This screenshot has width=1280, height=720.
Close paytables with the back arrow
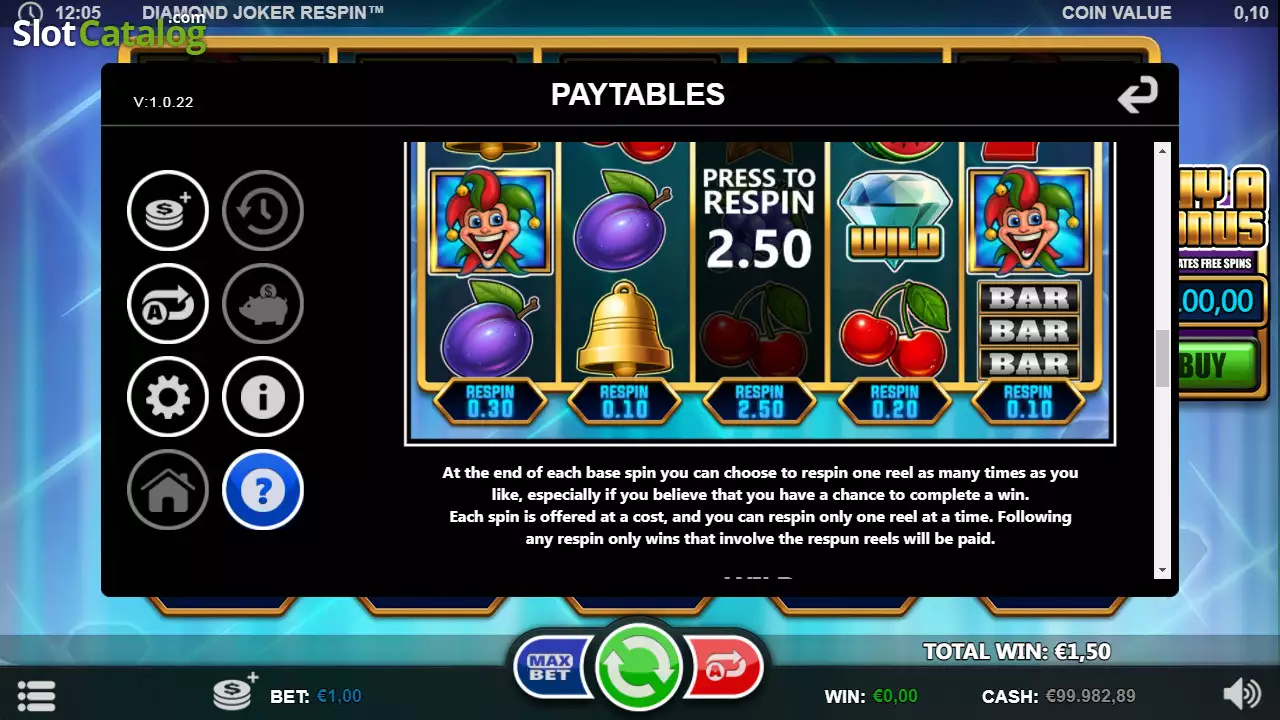[x=1137, y=94]
